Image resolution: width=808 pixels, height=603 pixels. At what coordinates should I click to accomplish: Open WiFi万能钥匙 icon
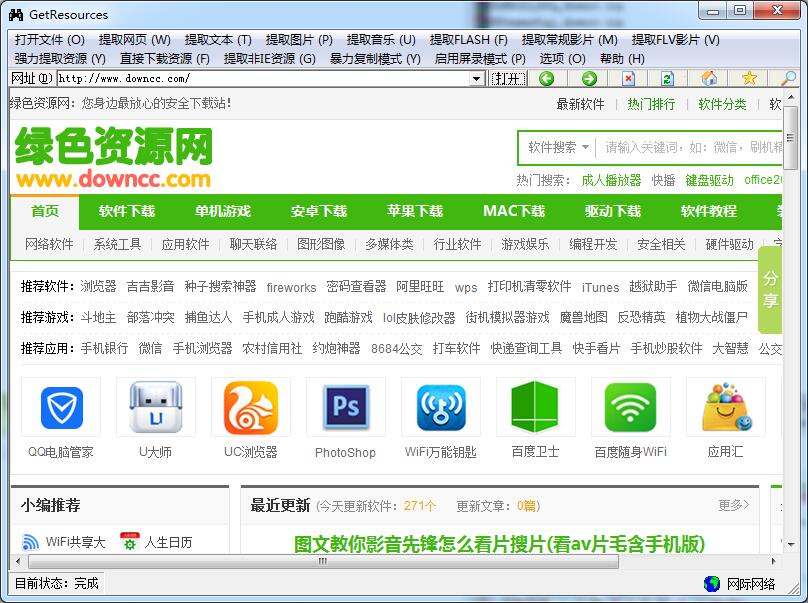tap(440, 408)
